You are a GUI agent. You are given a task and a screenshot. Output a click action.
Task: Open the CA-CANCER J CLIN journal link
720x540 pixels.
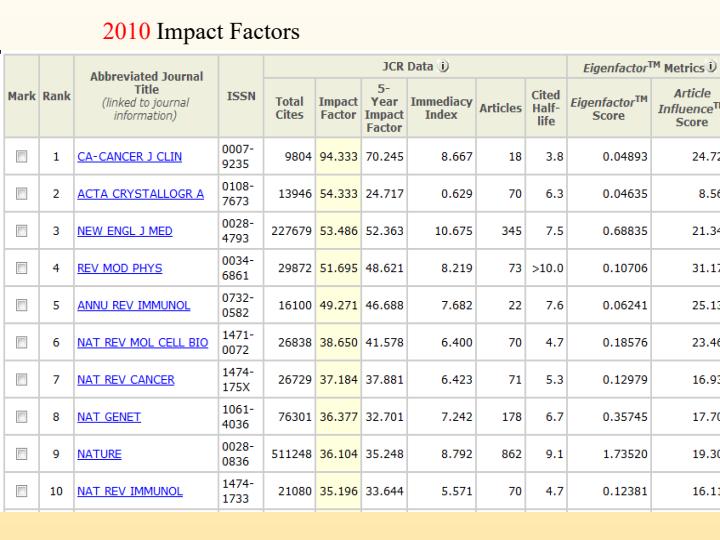[129, 157]
